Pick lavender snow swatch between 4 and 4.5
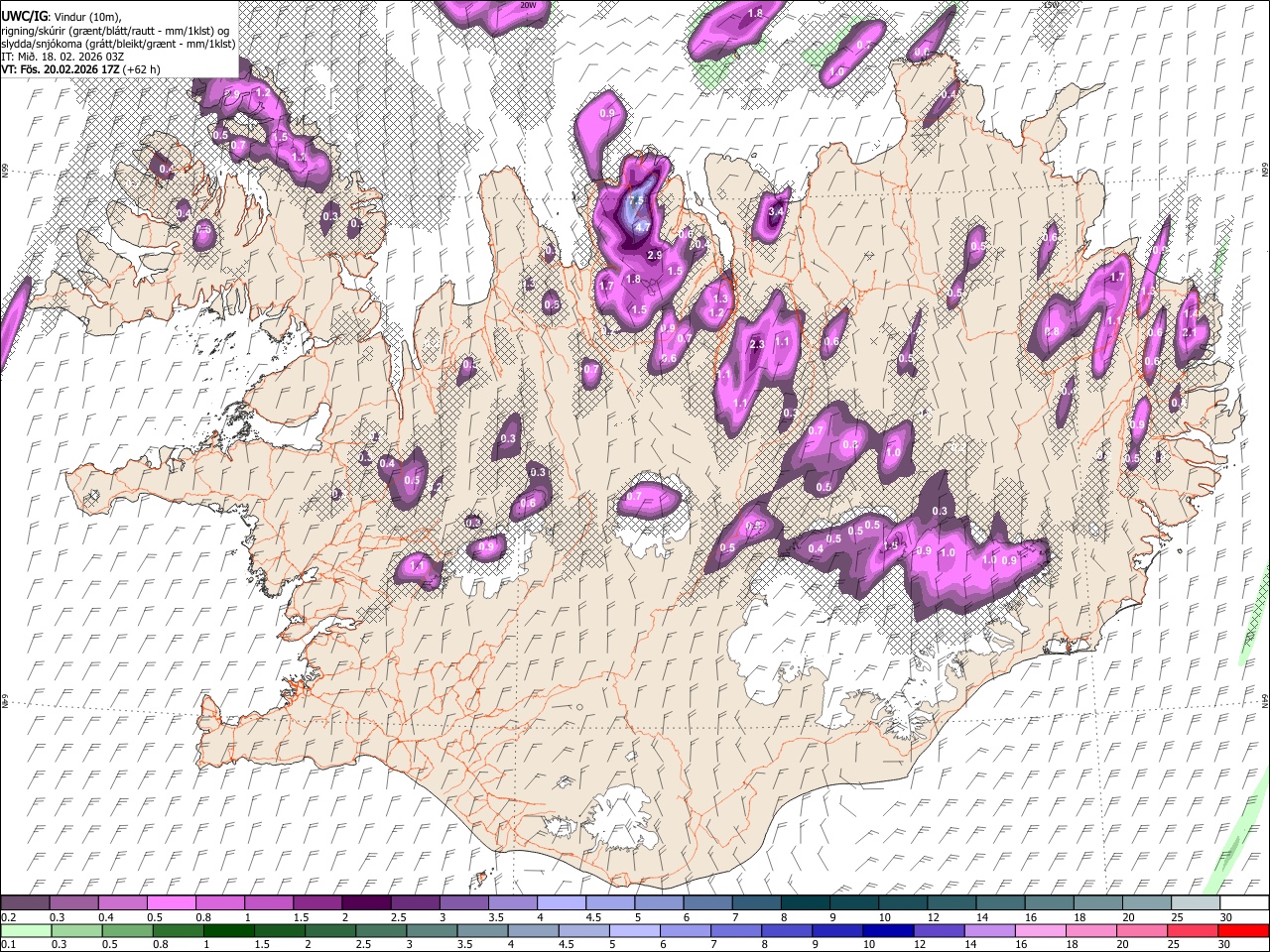The image size is (1270, 952). click(x=561, y=903)
